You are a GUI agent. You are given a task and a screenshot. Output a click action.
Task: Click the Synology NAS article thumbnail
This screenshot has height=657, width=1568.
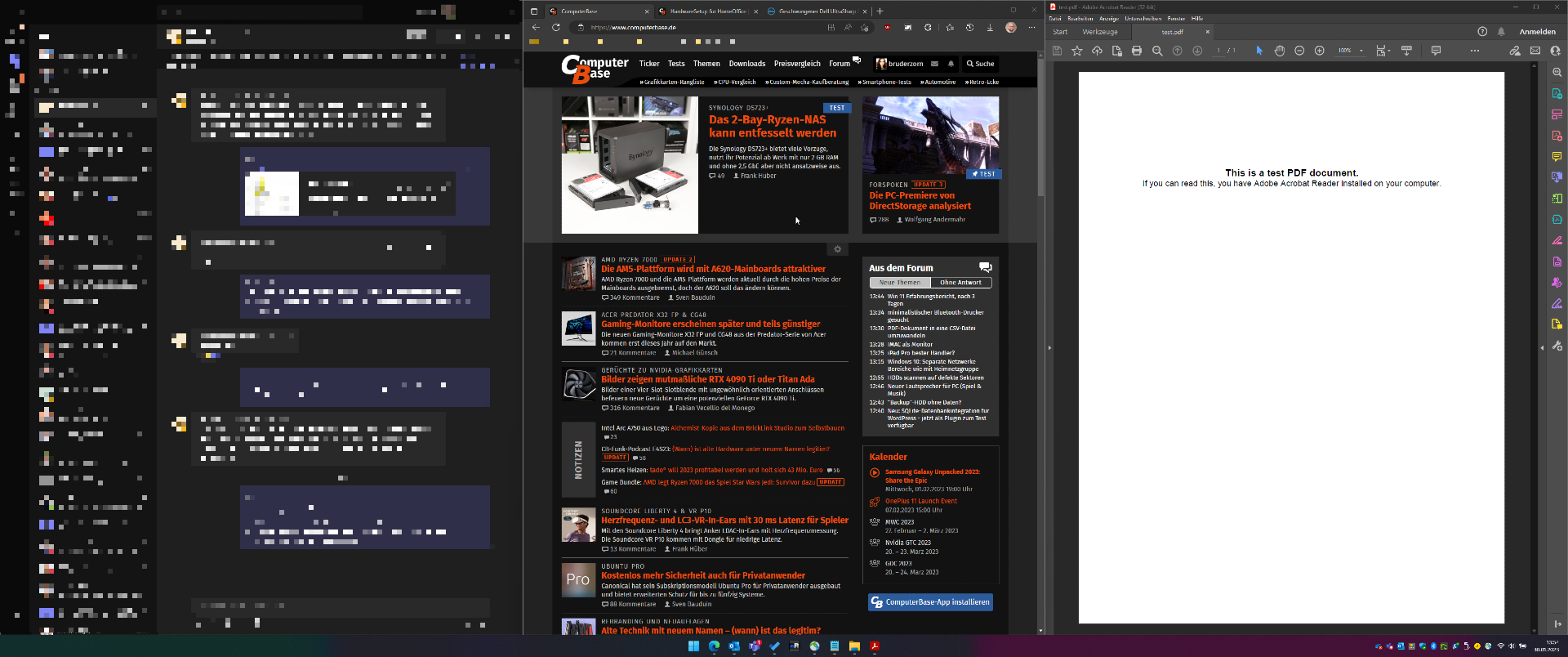[x=630, y=165]
